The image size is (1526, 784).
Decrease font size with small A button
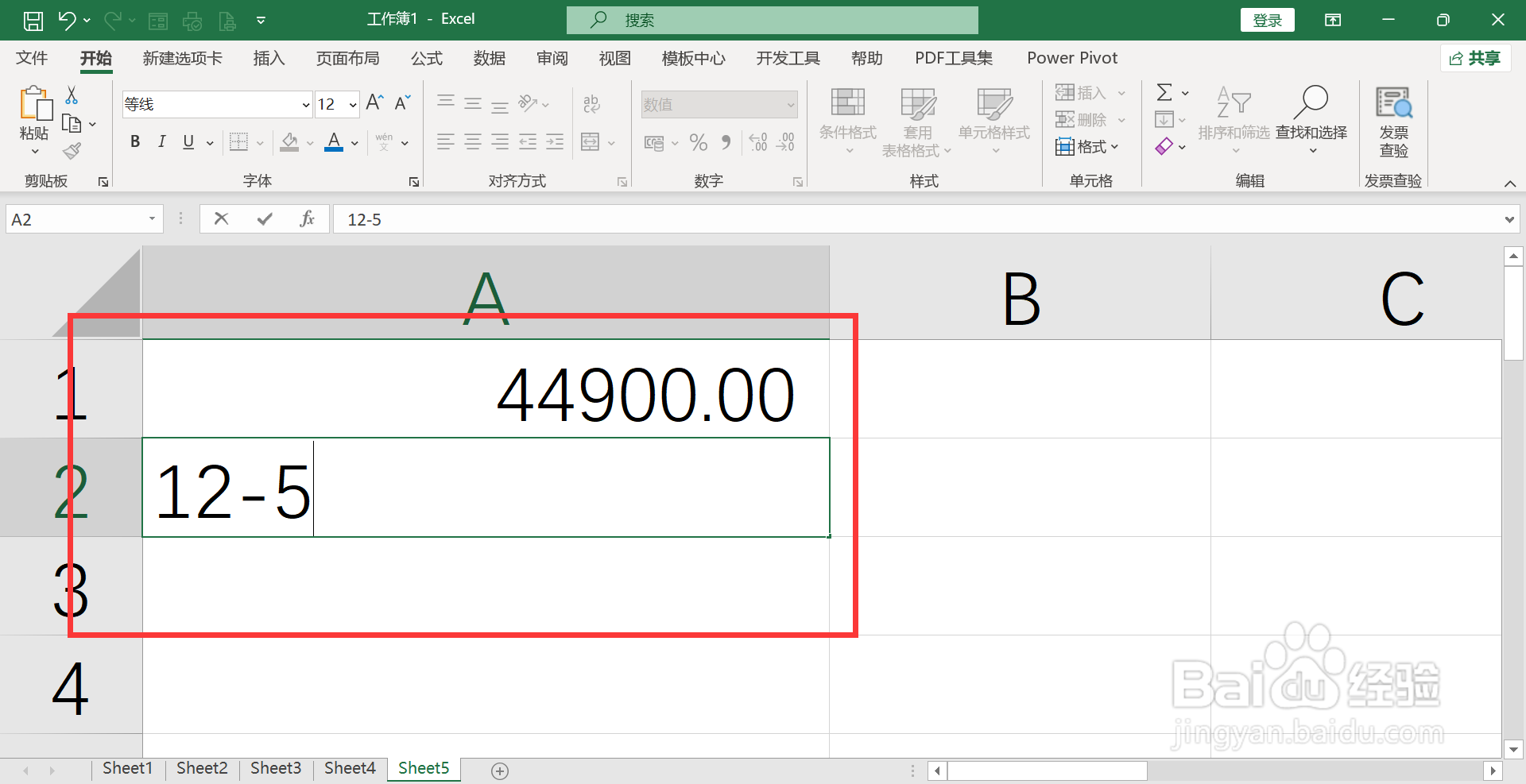403,103
